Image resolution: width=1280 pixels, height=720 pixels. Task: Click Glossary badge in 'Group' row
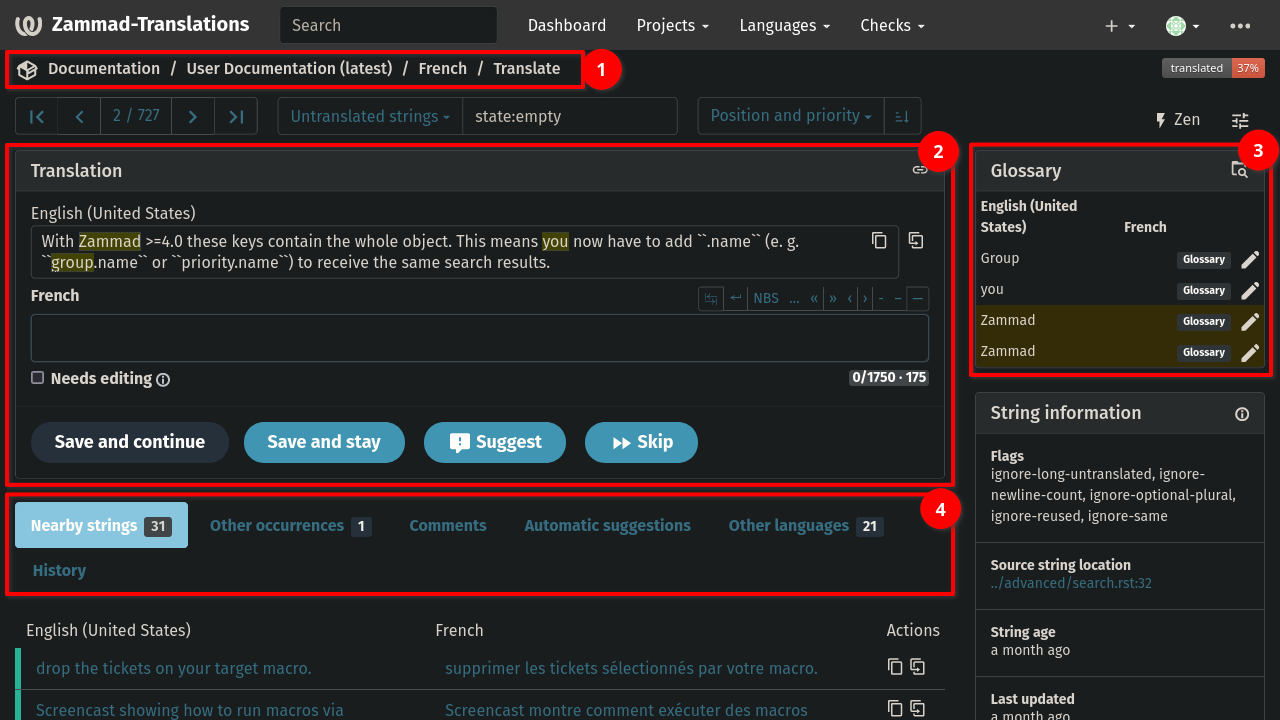click(1204, 260)
